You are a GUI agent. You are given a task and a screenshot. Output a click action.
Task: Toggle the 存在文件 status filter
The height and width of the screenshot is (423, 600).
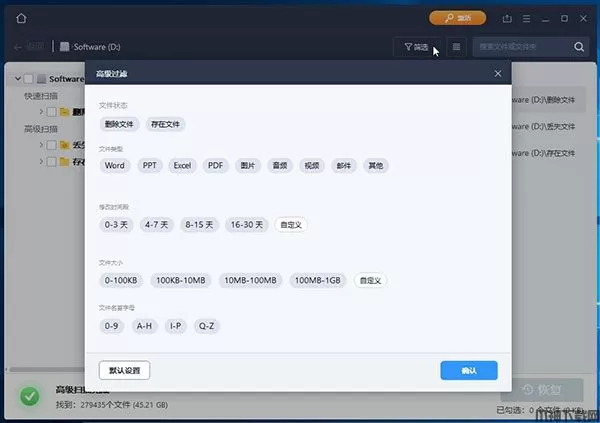point(165,124)
